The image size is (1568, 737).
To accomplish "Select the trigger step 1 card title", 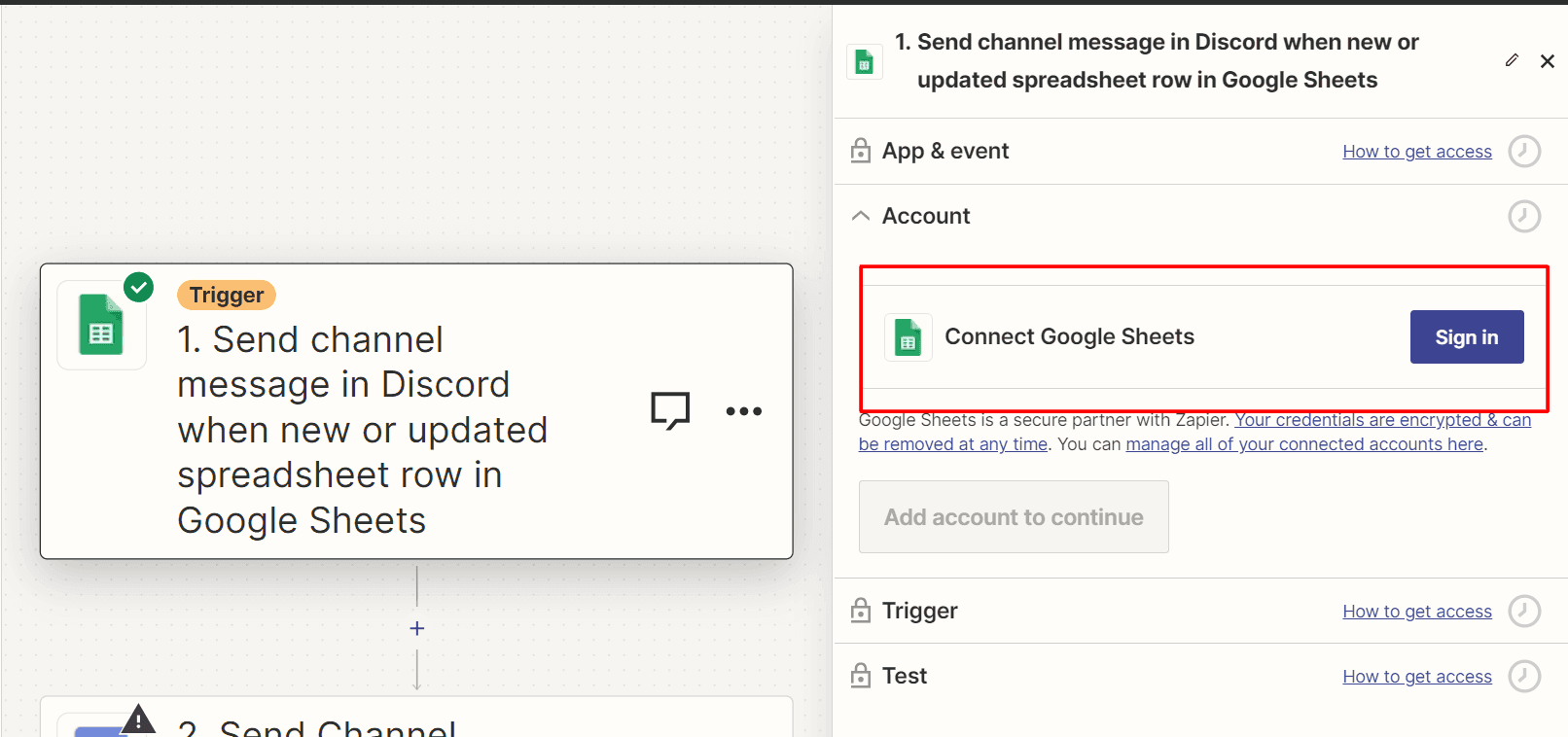I will tap(363, 430).
